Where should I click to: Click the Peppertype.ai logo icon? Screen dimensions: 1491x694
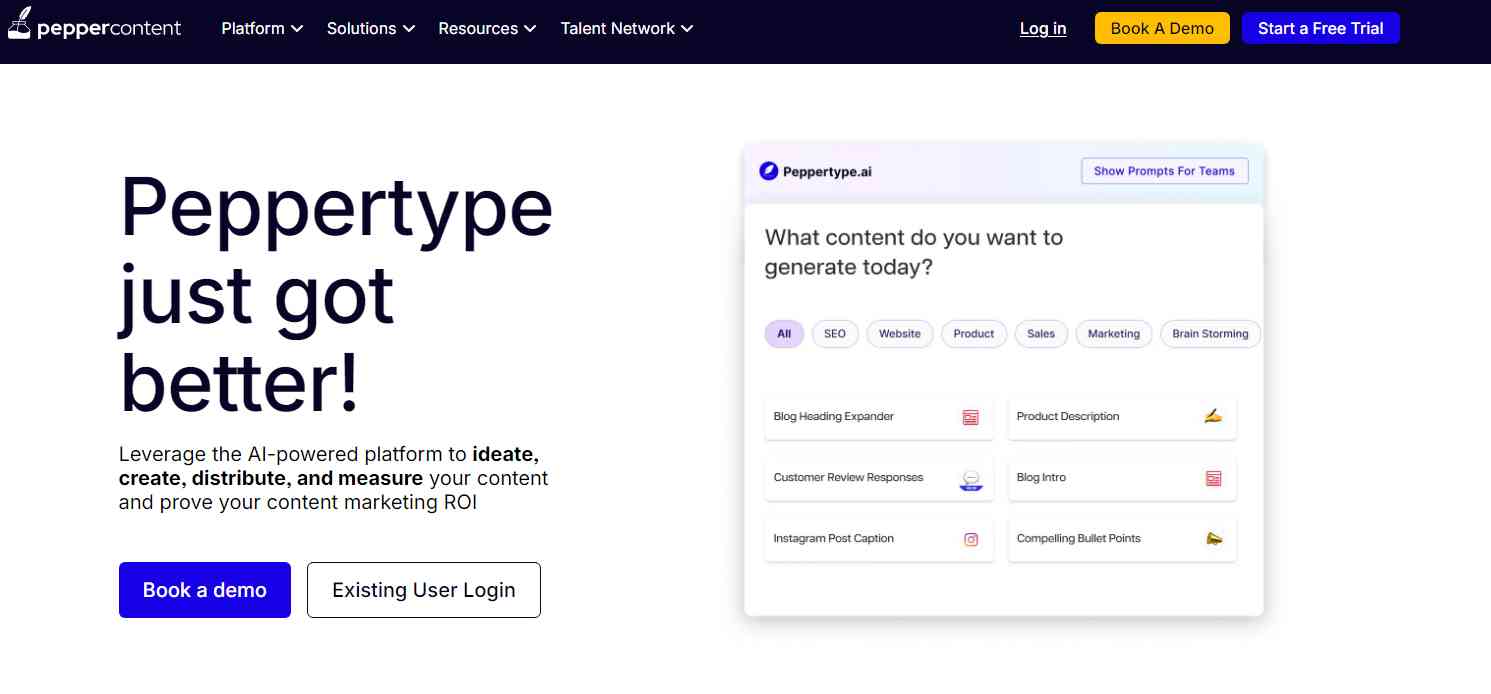coord(768,171)
